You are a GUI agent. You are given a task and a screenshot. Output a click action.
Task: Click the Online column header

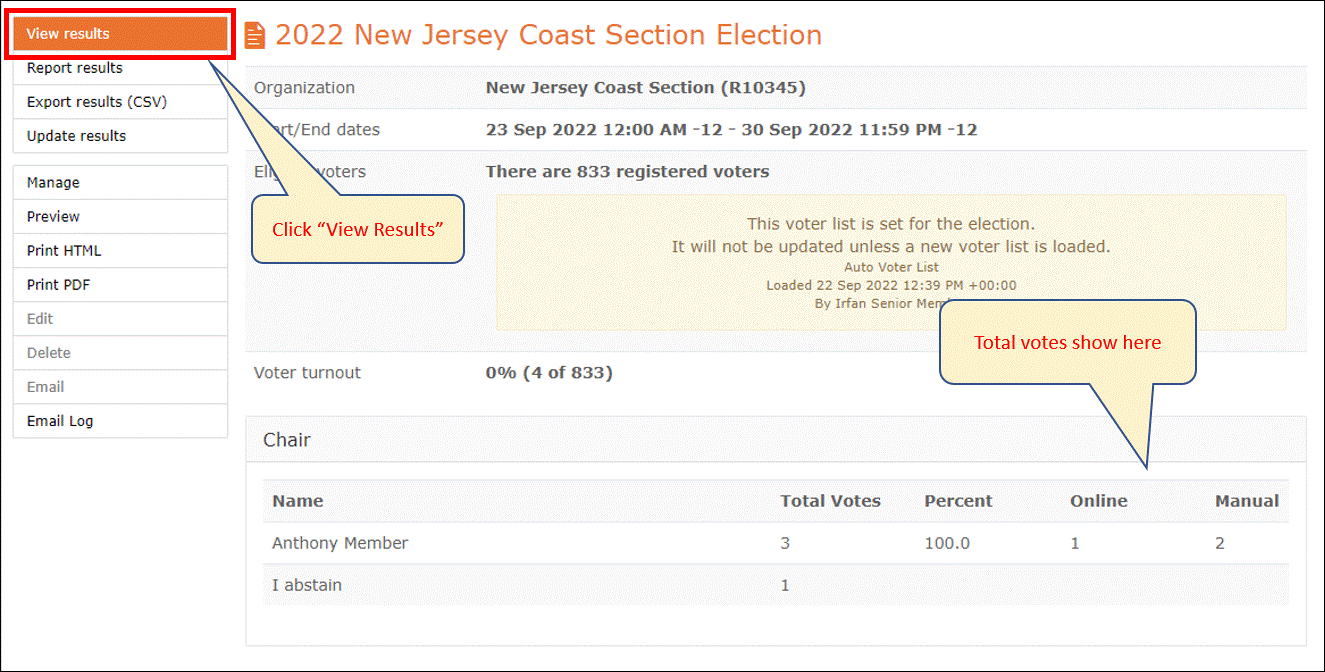1098,501
